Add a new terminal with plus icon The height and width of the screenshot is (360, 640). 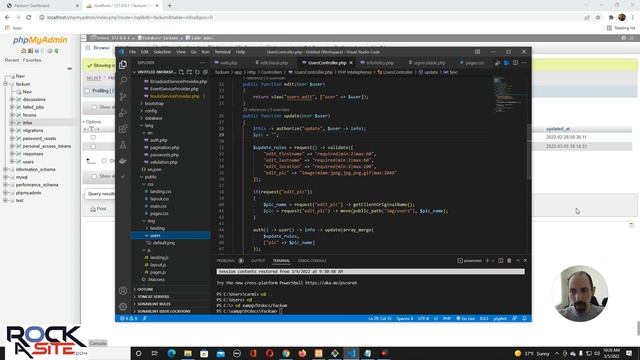(487, 260)
